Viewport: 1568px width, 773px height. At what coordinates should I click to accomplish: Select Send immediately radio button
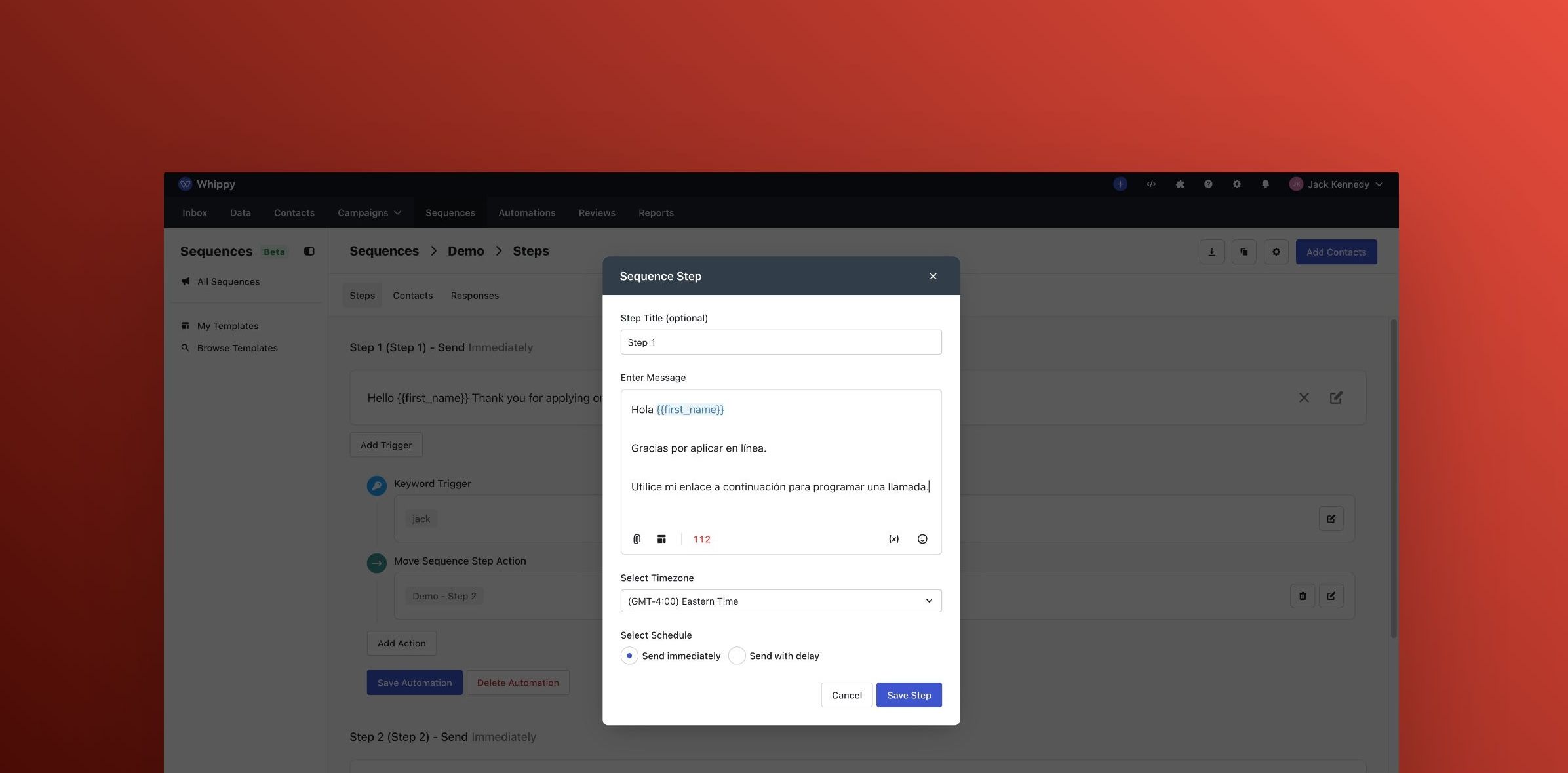629,656
